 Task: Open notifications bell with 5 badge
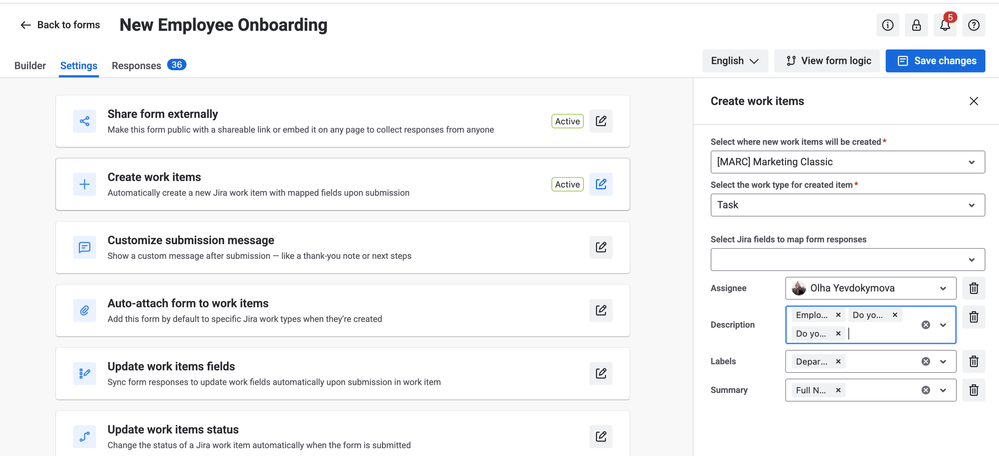click(x=945, y=25)
